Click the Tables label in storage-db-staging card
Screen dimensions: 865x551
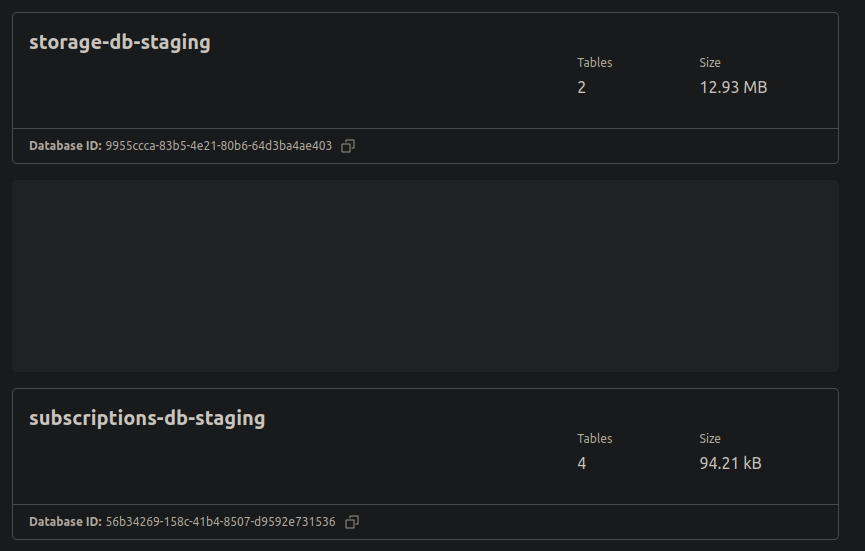[595, 63]
